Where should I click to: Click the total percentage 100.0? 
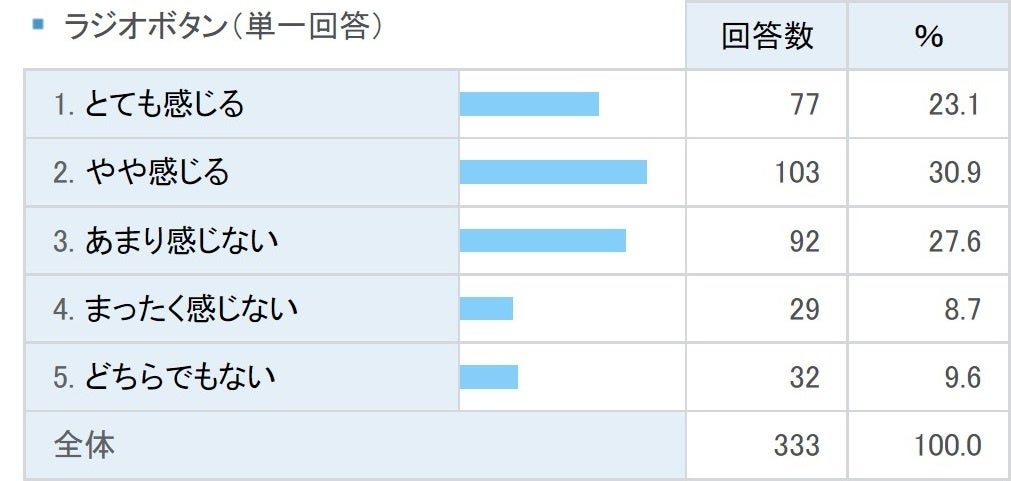(947, 445)
